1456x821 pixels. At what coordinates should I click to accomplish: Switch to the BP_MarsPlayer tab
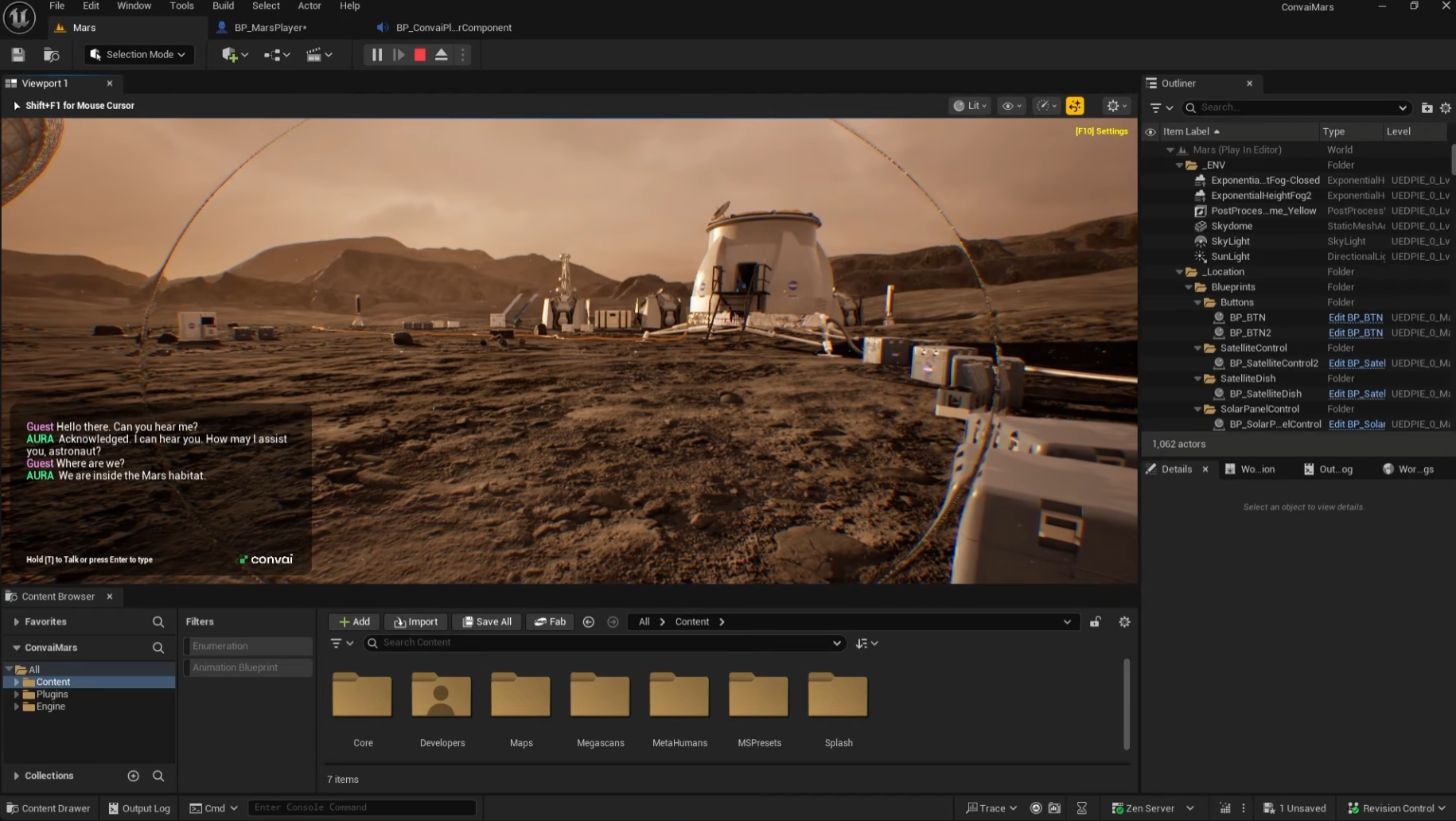click(270, 28)
